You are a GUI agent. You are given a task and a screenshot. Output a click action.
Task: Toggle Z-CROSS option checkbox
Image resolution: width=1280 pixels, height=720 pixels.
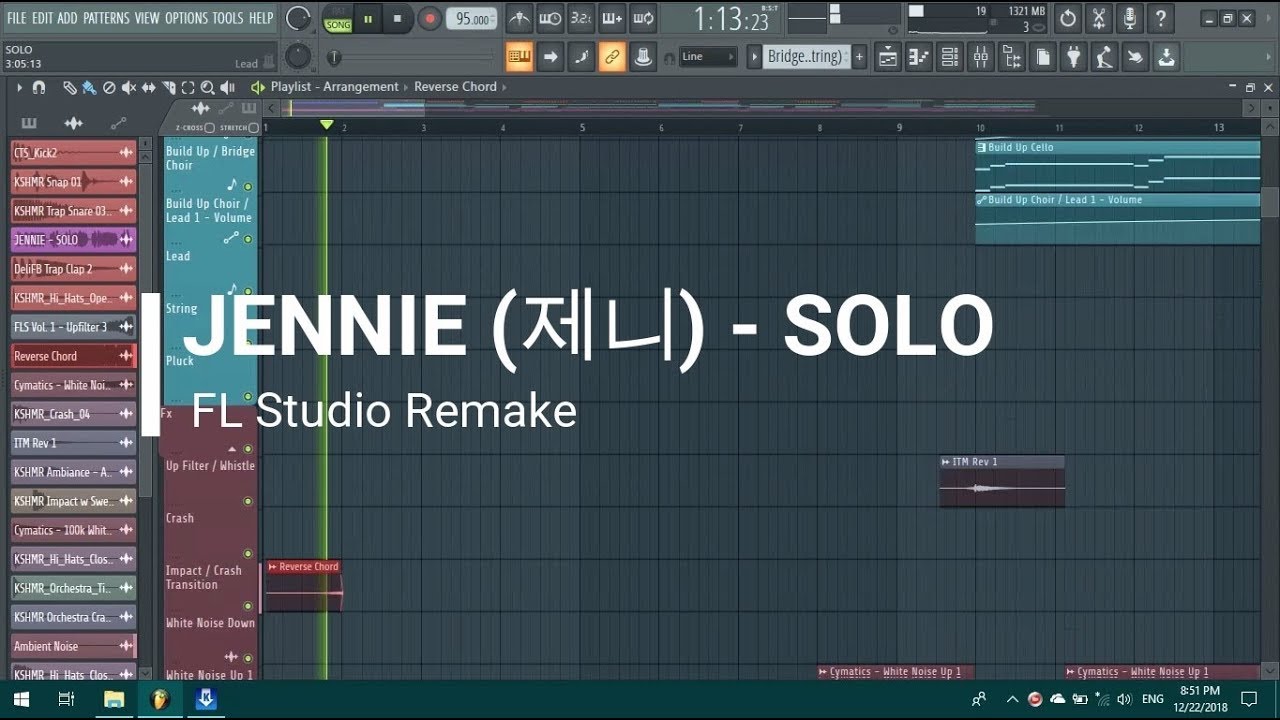pyautogui.click(x=210, y=128)
